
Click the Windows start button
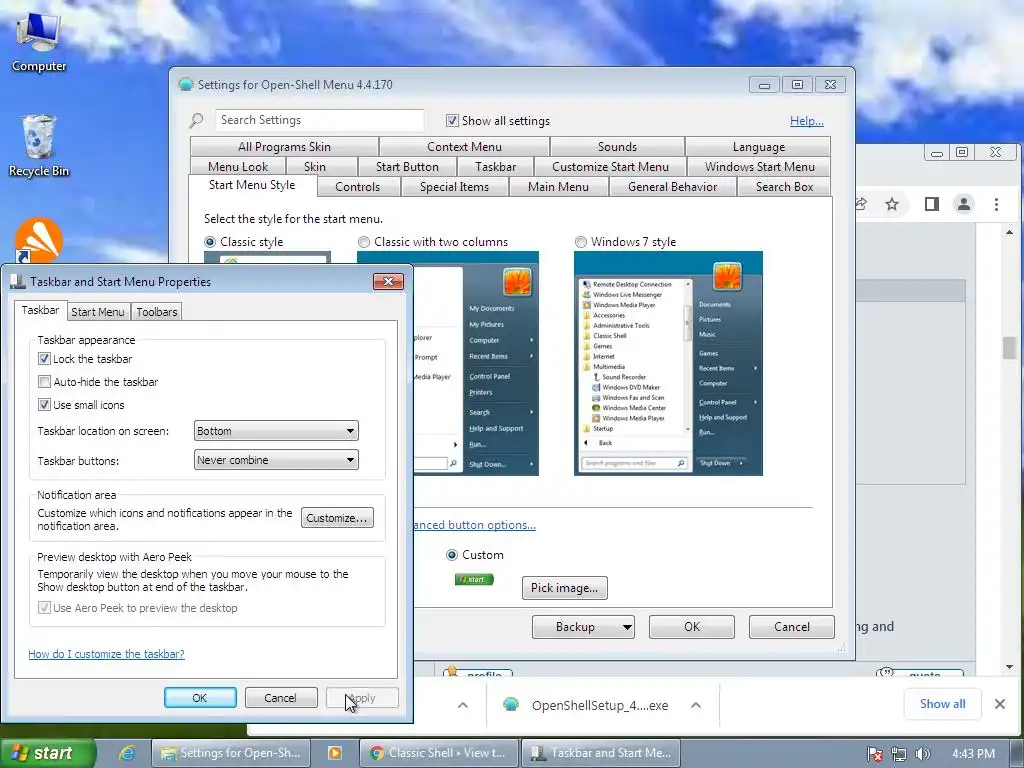point(47,753)
